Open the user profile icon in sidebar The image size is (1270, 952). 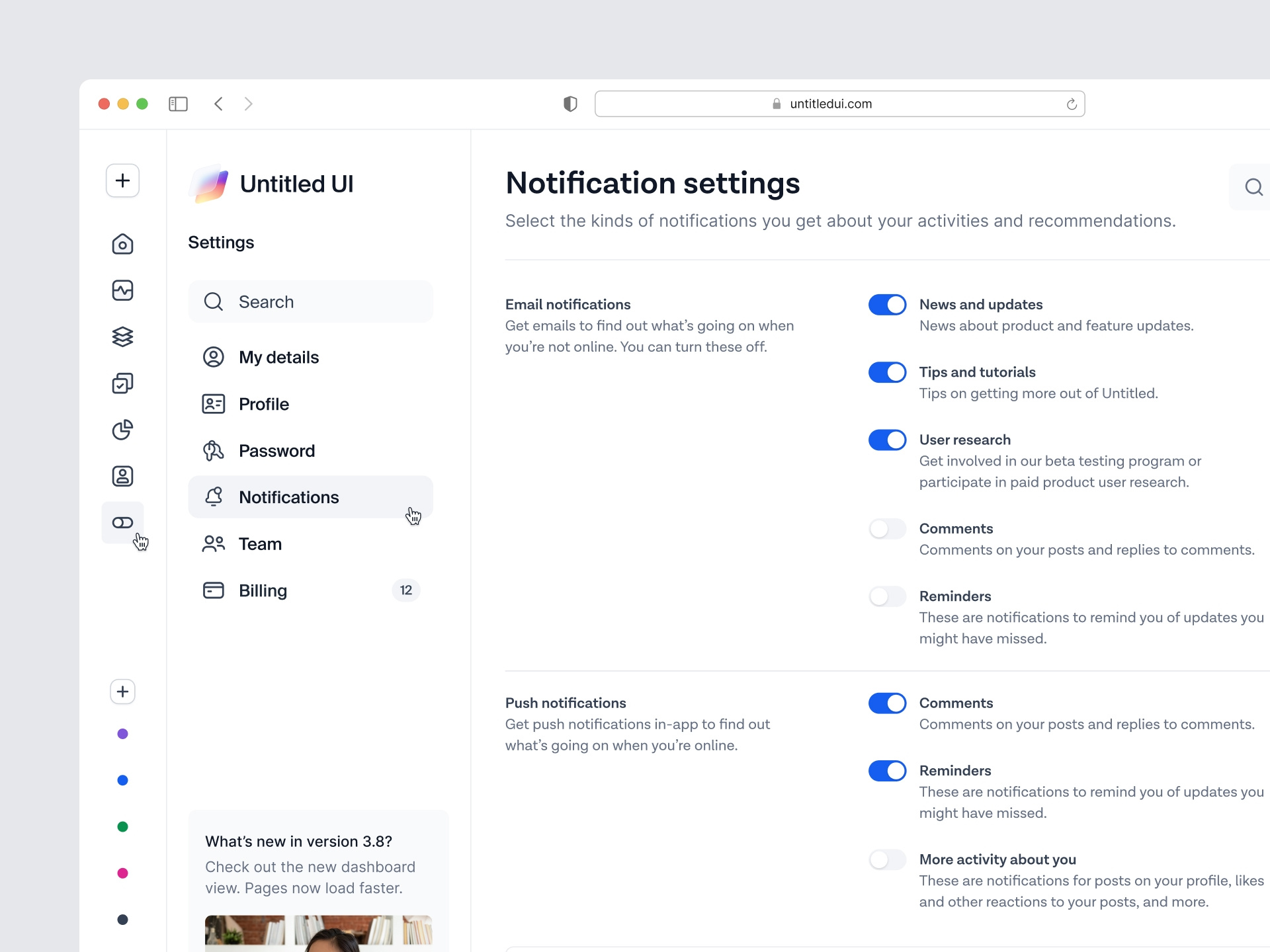point(122,475)
